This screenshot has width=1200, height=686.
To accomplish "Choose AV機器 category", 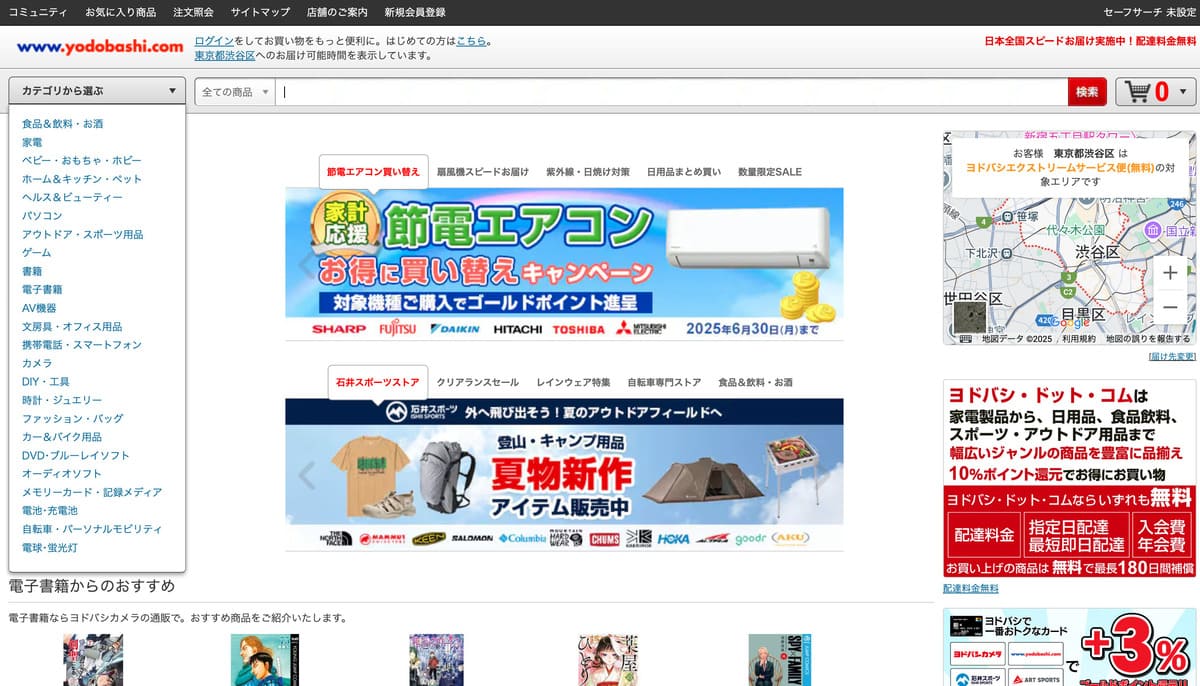I will [40, 308].
